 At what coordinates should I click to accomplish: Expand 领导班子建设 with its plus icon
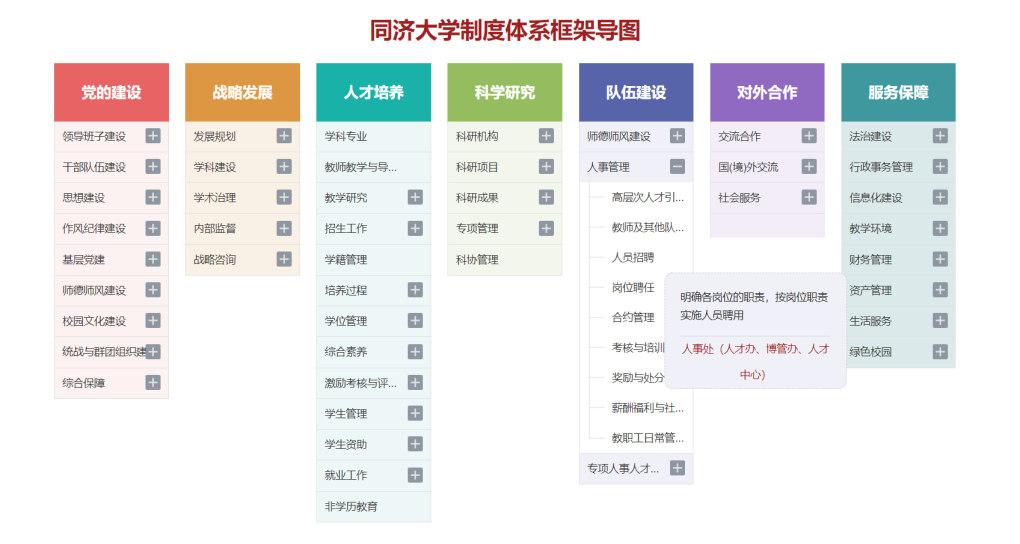(153, 135)
